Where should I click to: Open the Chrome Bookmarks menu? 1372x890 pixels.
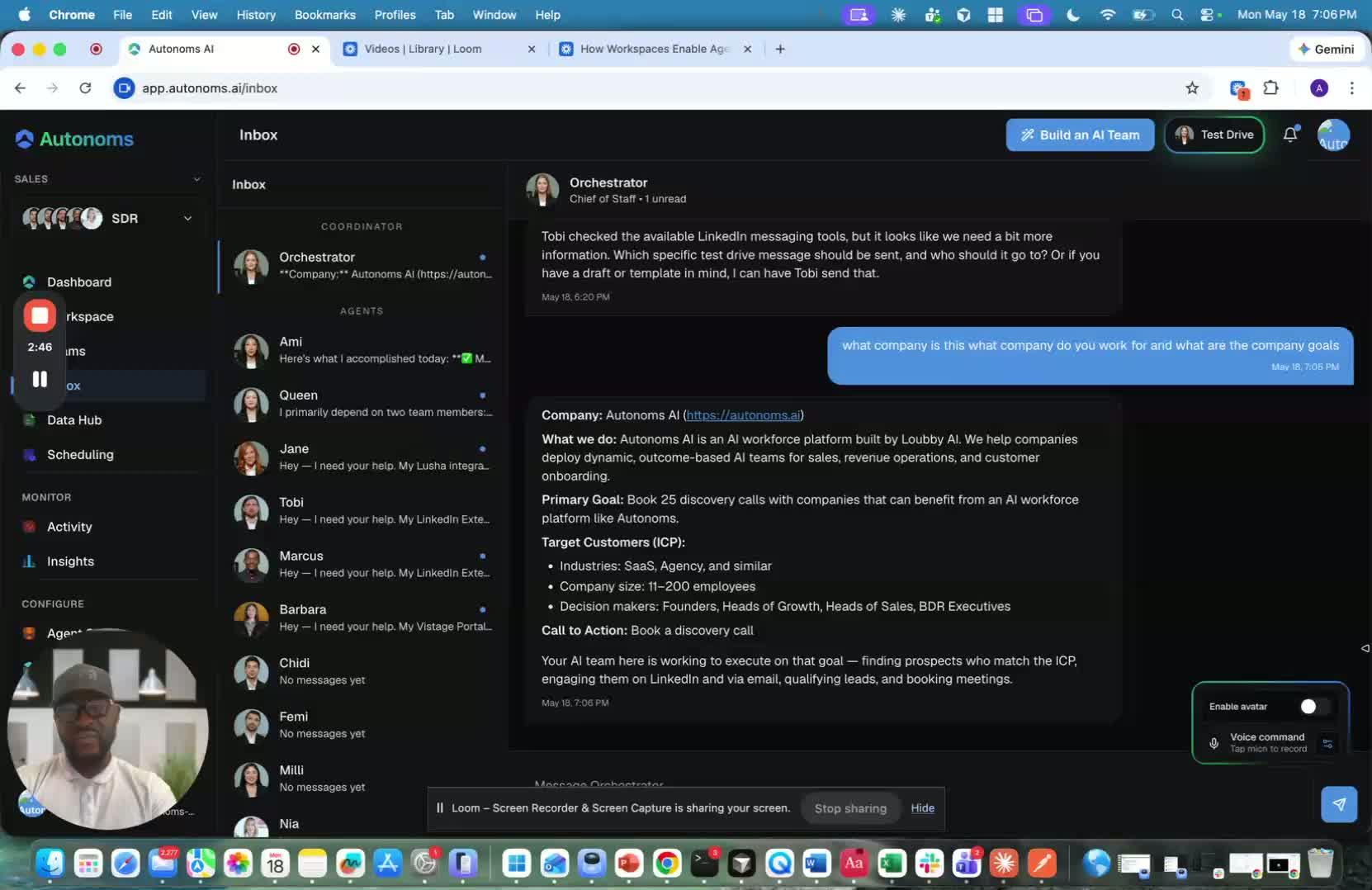click(x=325, y=15)
